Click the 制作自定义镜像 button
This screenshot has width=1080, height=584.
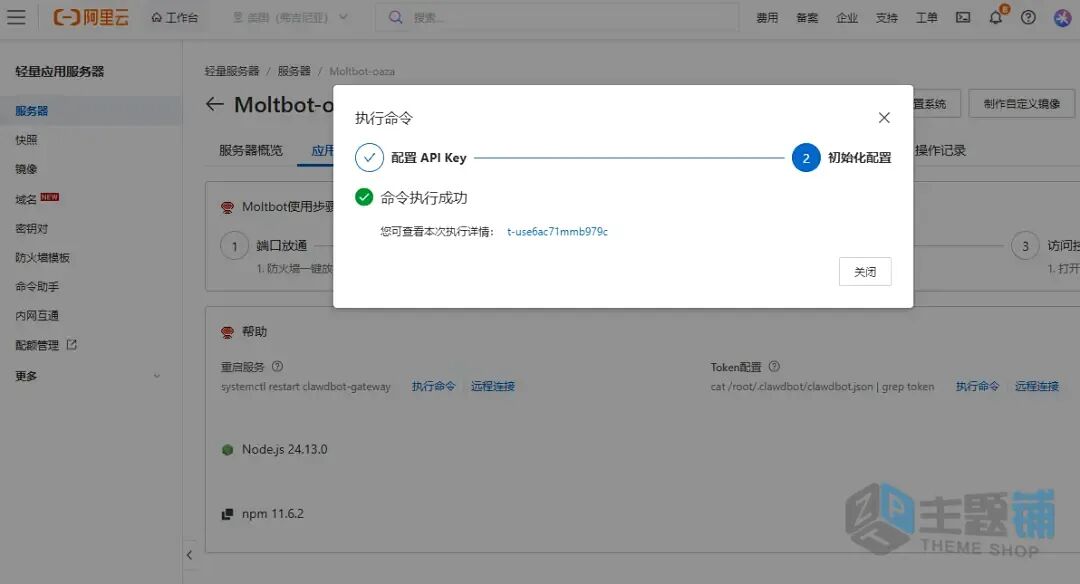click(x=1021, y=104)
